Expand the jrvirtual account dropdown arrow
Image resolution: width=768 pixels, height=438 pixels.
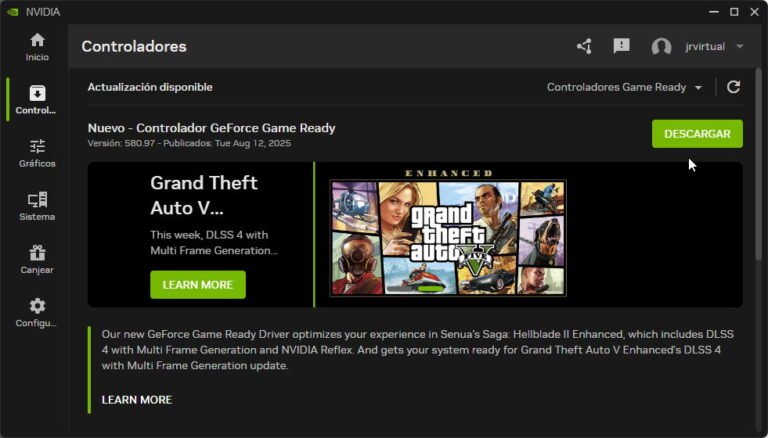(x=740, y=47)
